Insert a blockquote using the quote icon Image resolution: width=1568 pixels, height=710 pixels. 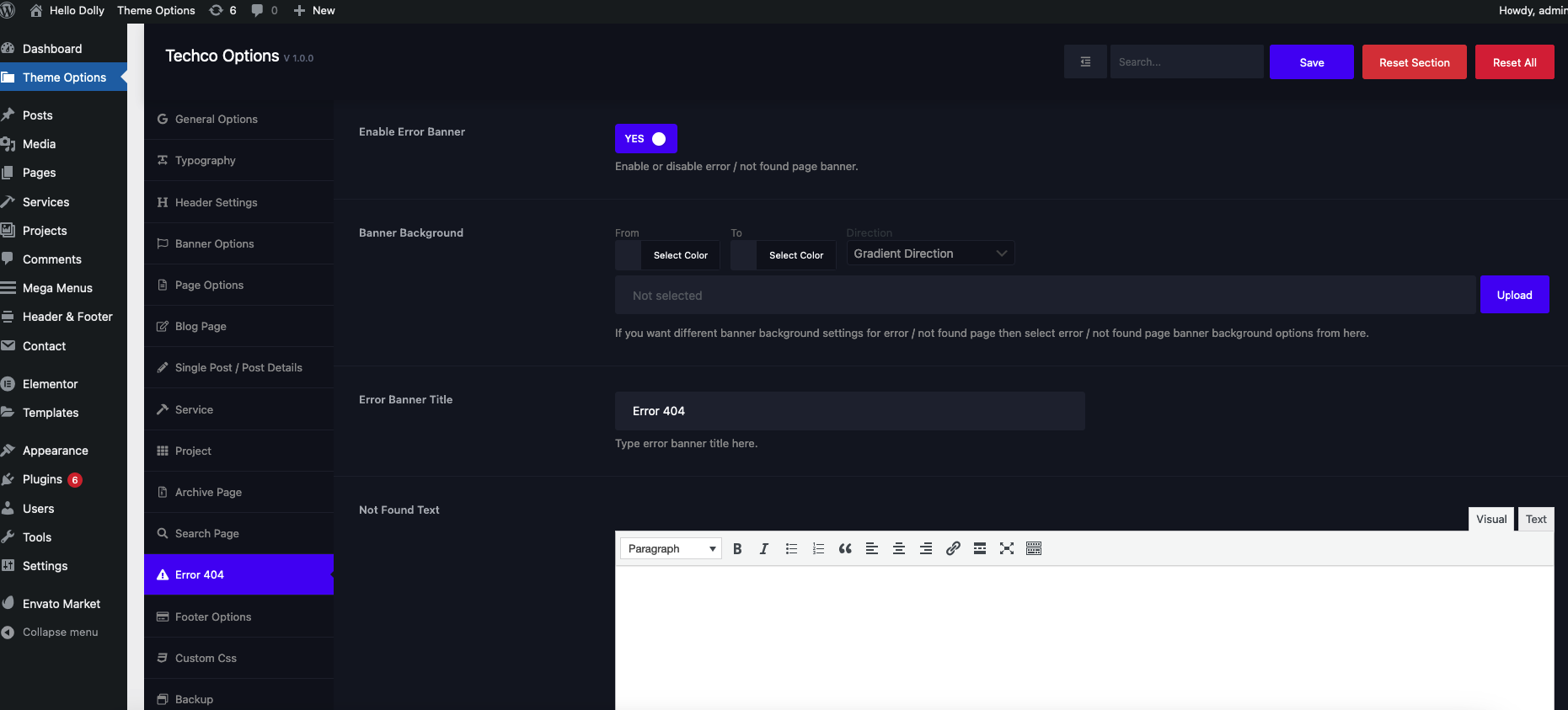pyautogui.click(x=845, y=549)
